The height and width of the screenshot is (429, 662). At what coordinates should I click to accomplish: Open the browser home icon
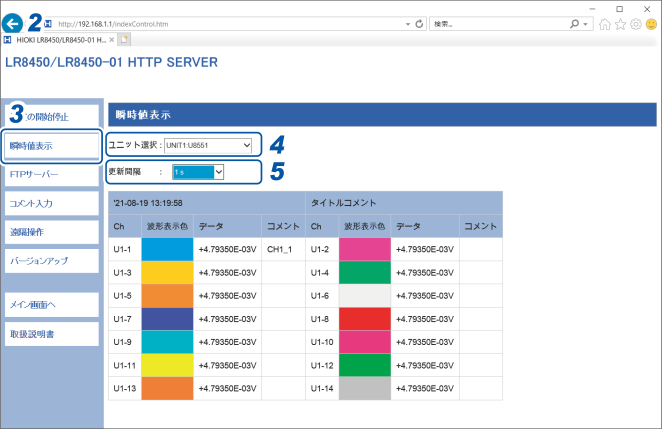pos(605,24)
